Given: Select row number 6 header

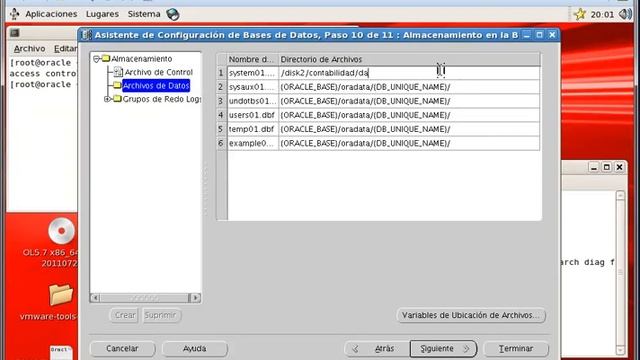Looking at the screenshot, I should (x=221, y=143).
